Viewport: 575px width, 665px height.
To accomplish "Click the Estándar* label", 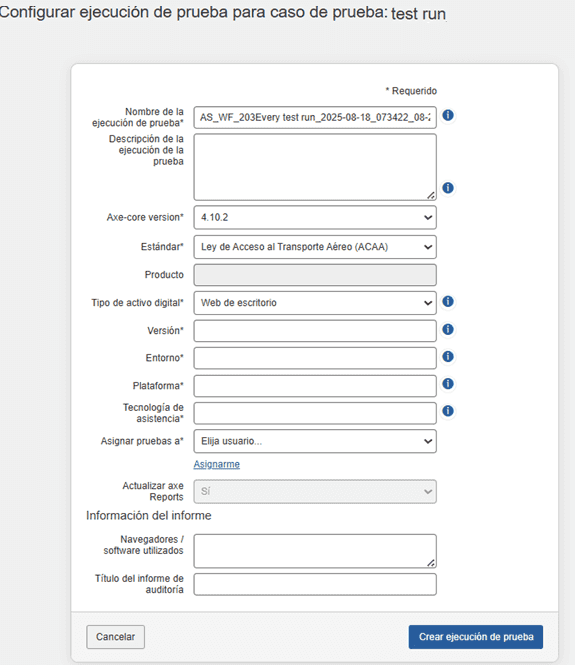I will (162, 247).
